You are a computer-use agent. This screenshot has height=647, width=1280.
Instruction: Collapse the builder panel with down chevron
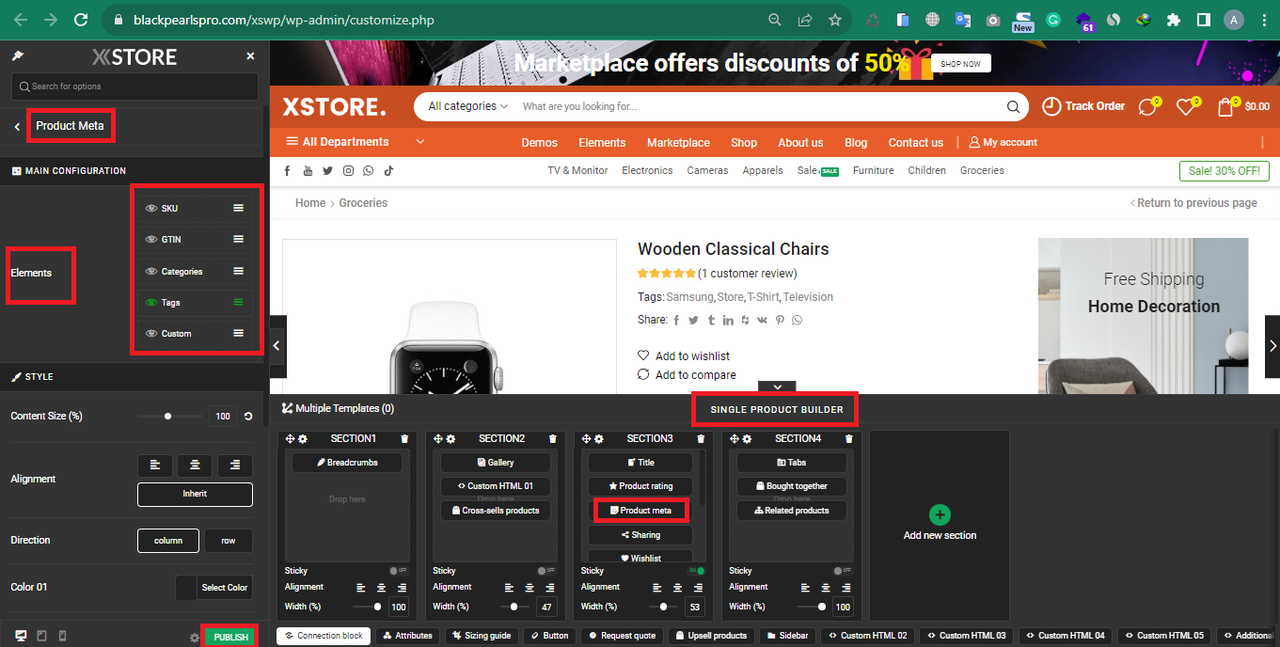(777, 387)
